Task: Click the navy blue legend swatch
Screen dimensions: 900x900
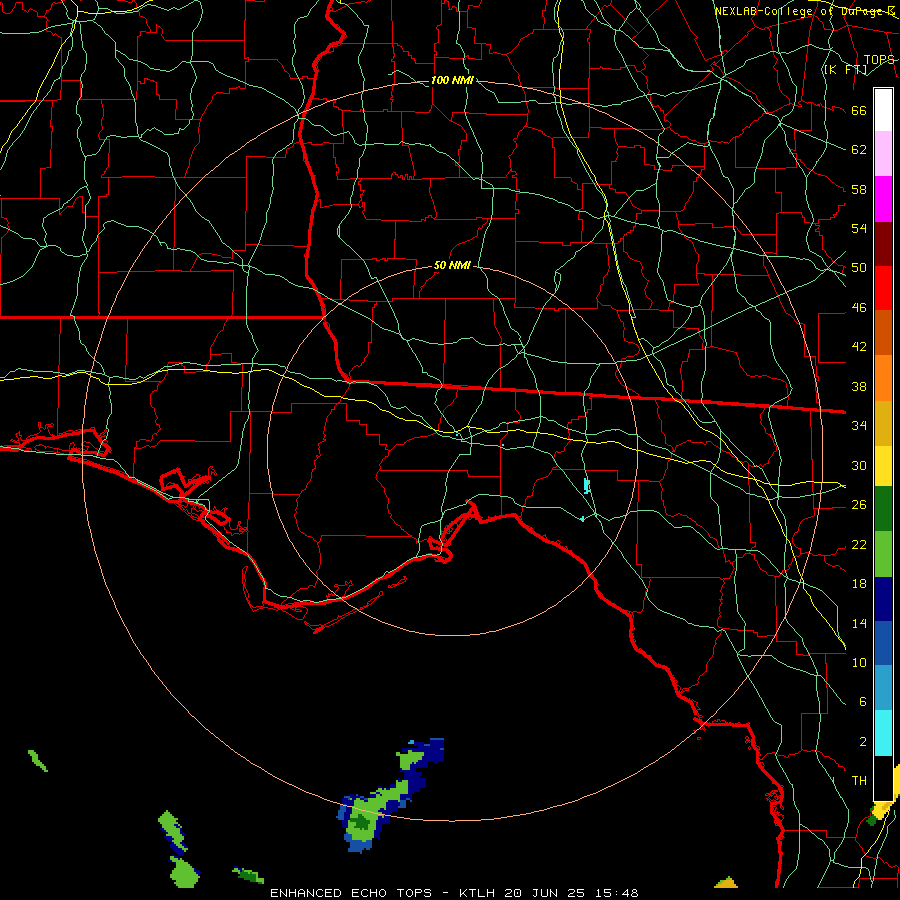Action: point(883,599)
